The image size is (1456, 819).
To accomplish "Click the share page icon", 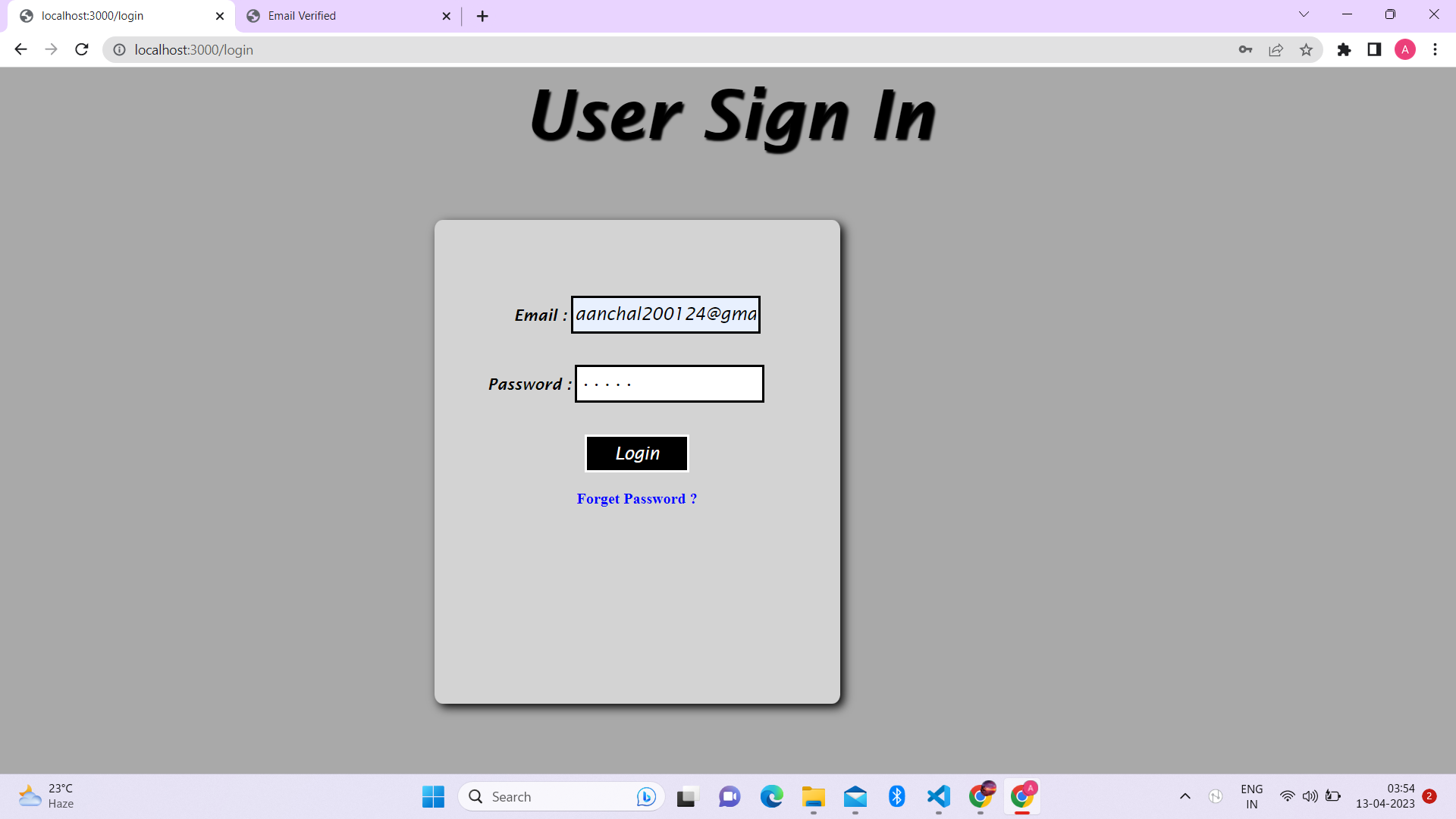I will pyautogui.click(x=1276, y=49).
